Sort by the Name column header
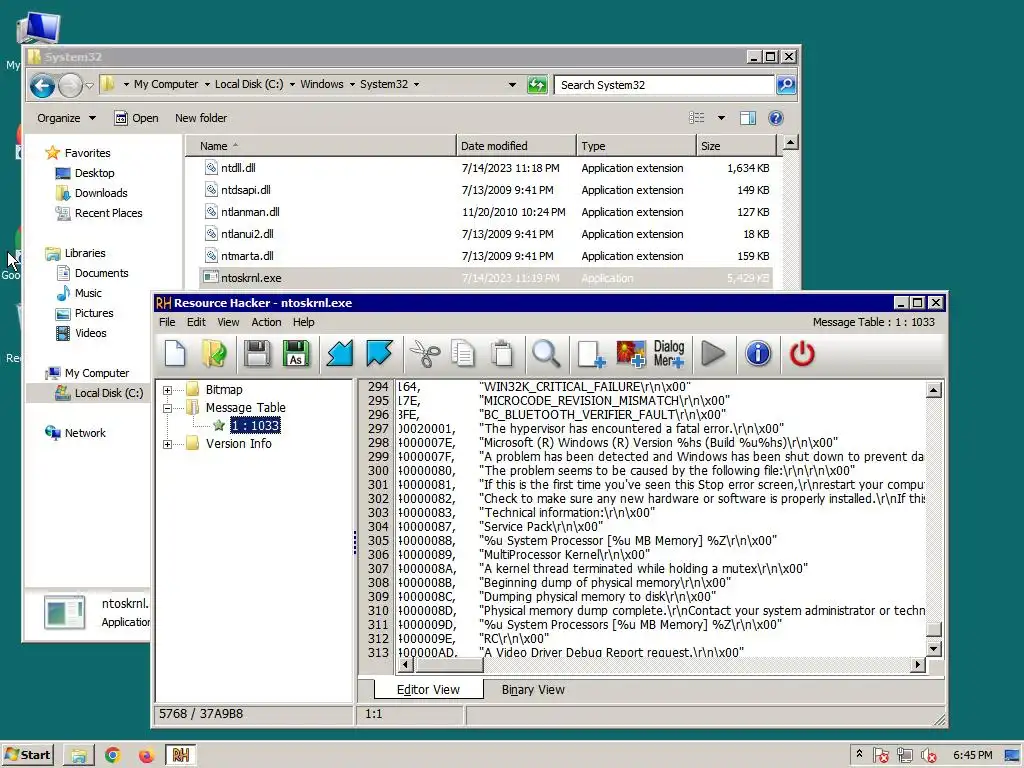 [321, 146]
